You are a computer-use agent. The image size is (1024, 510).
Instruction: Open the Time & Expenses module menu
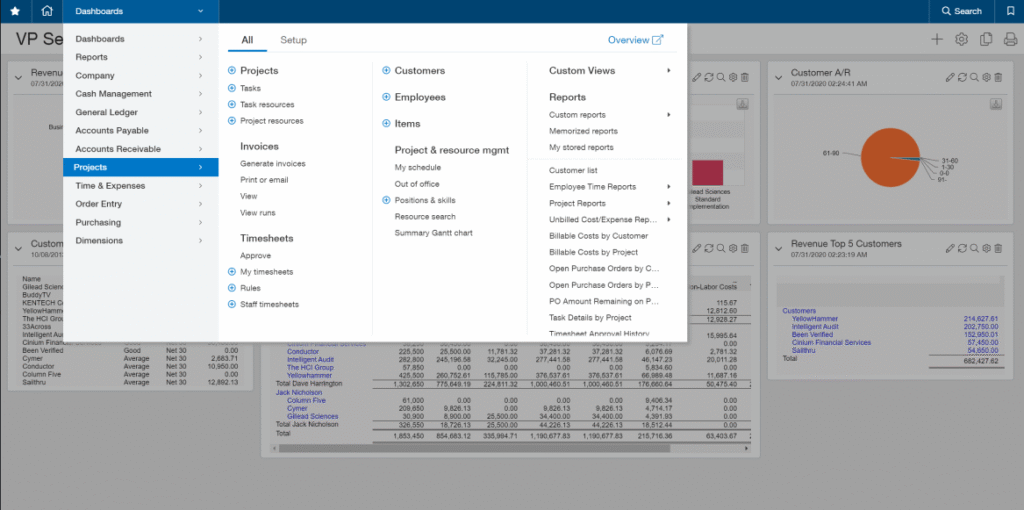tap(141, 185)
